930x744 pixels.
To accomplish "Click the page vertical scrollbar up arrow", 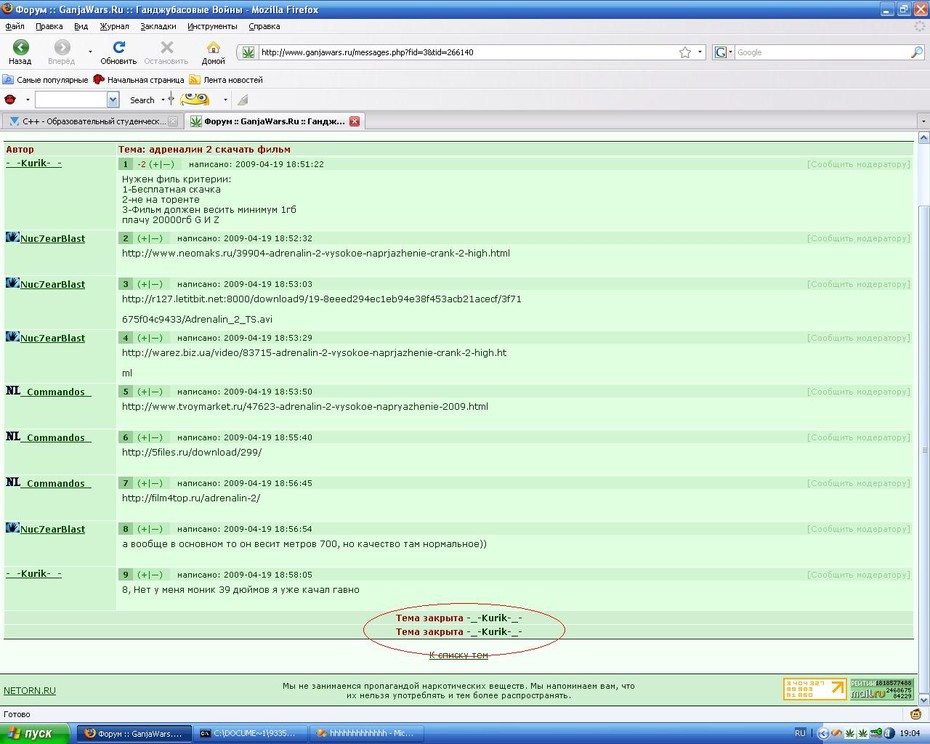I will point(923,138).
